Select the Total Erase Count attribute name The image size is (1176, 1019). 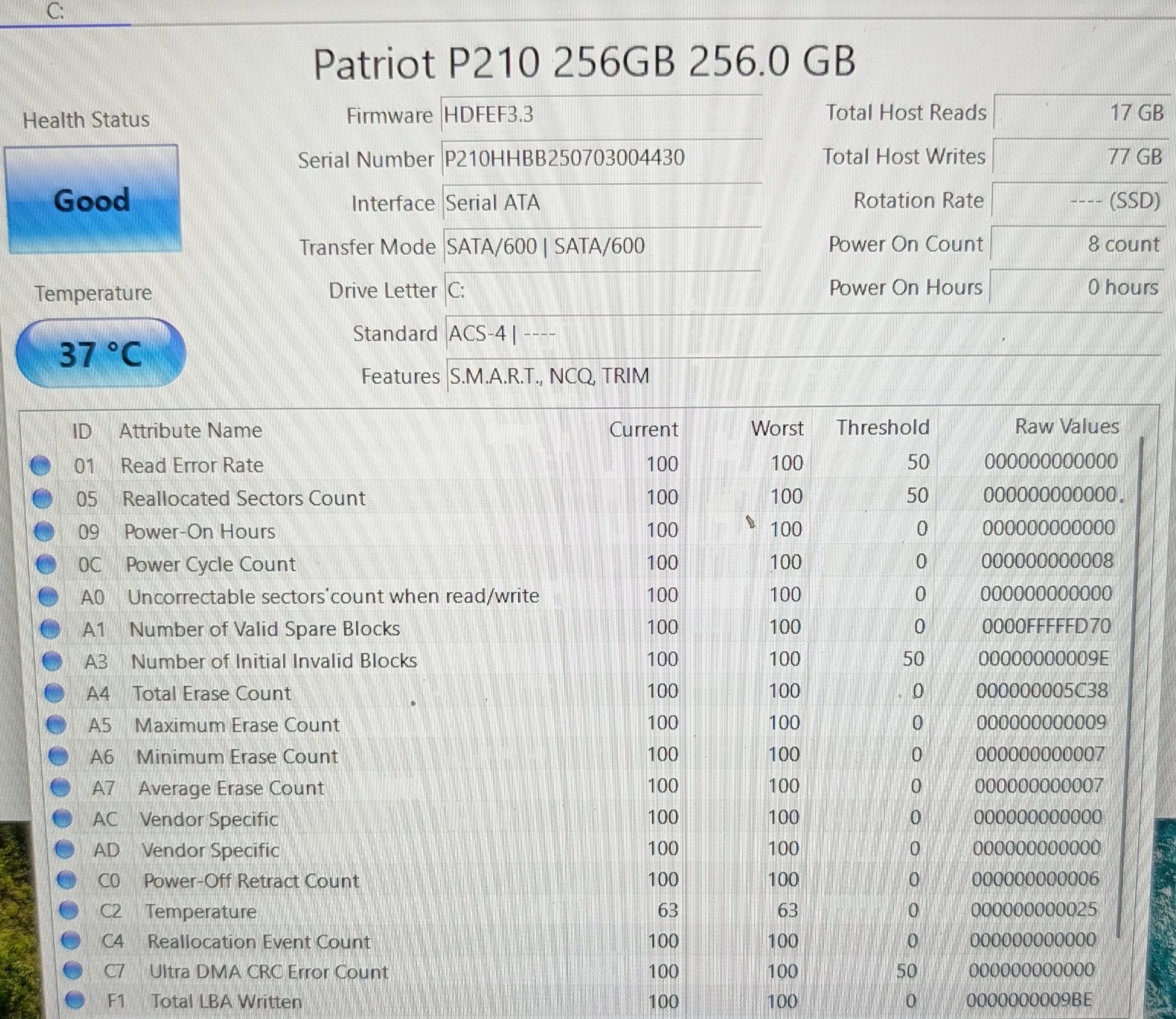(x=212, y=694)
